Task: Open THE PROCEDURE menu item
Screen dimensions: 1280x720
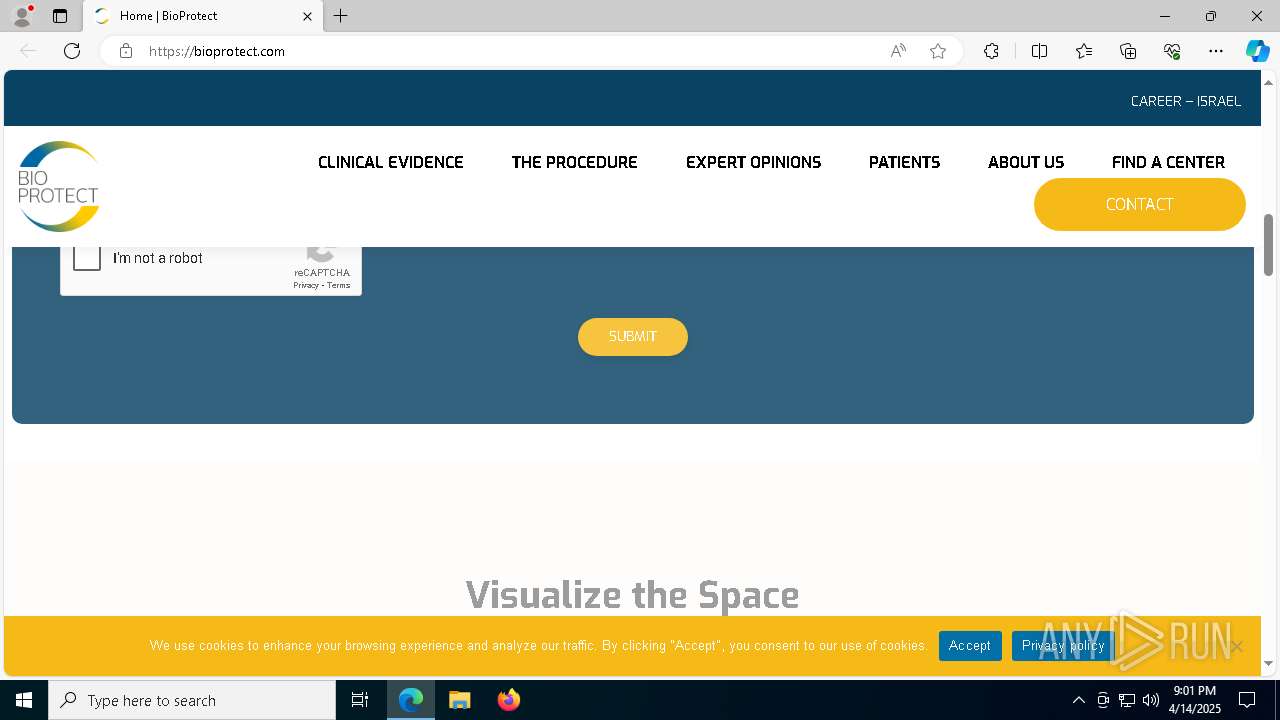Action: pyautogui.click(x=574, y=162)
